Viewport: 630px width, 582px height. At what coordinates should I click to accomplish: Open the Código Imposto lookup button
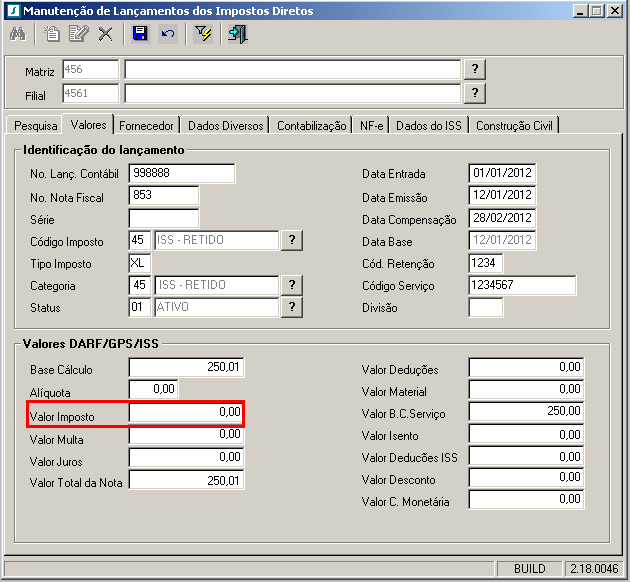[292, 240]
